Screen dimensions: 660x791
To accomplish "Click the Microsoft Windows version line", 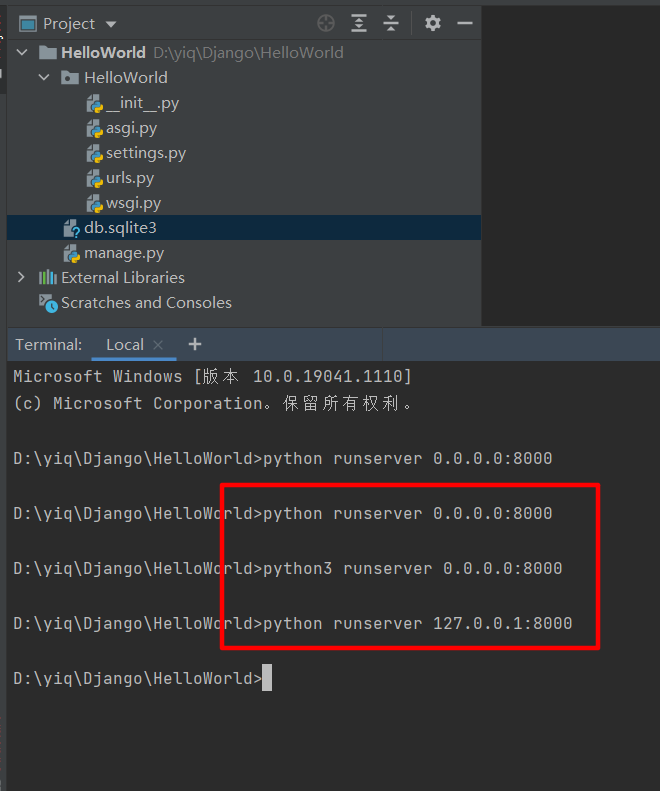I will pos(212,376).
